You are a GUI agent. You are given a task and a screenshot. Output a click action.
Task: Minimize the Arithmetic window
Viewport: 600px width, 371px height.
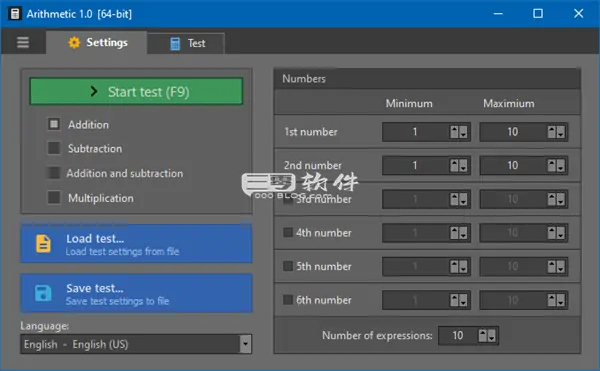[x=498, y=14]
